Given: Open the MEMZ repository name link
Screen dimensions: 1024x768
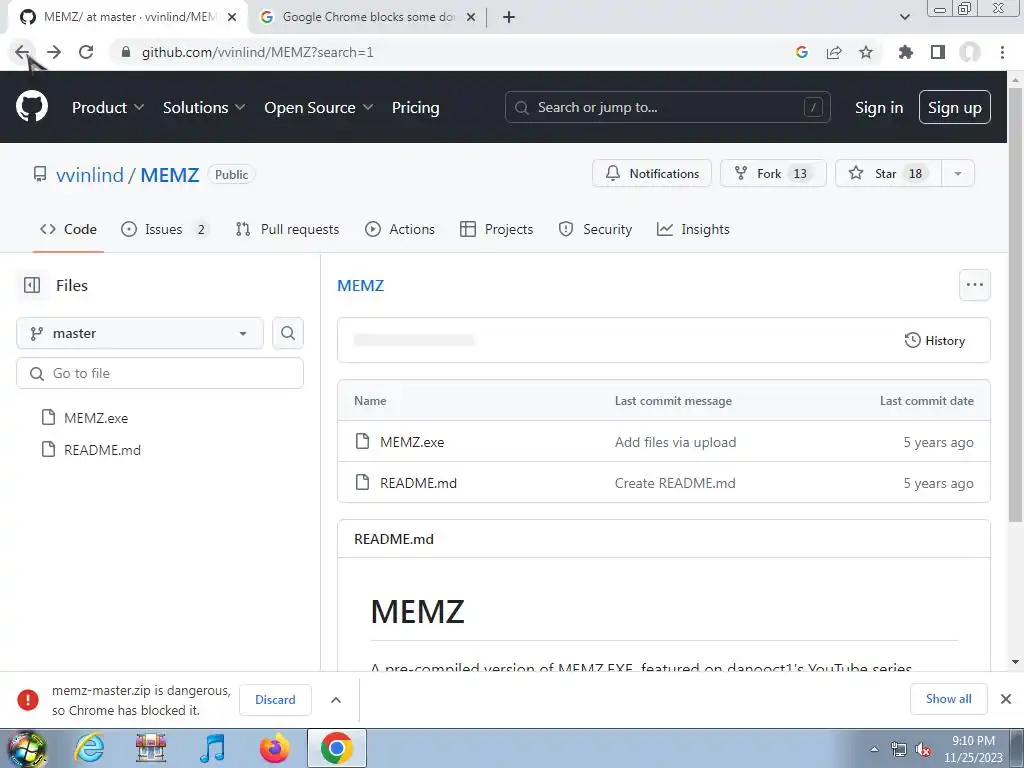Looking at the screenshot, I should [170, 175].
